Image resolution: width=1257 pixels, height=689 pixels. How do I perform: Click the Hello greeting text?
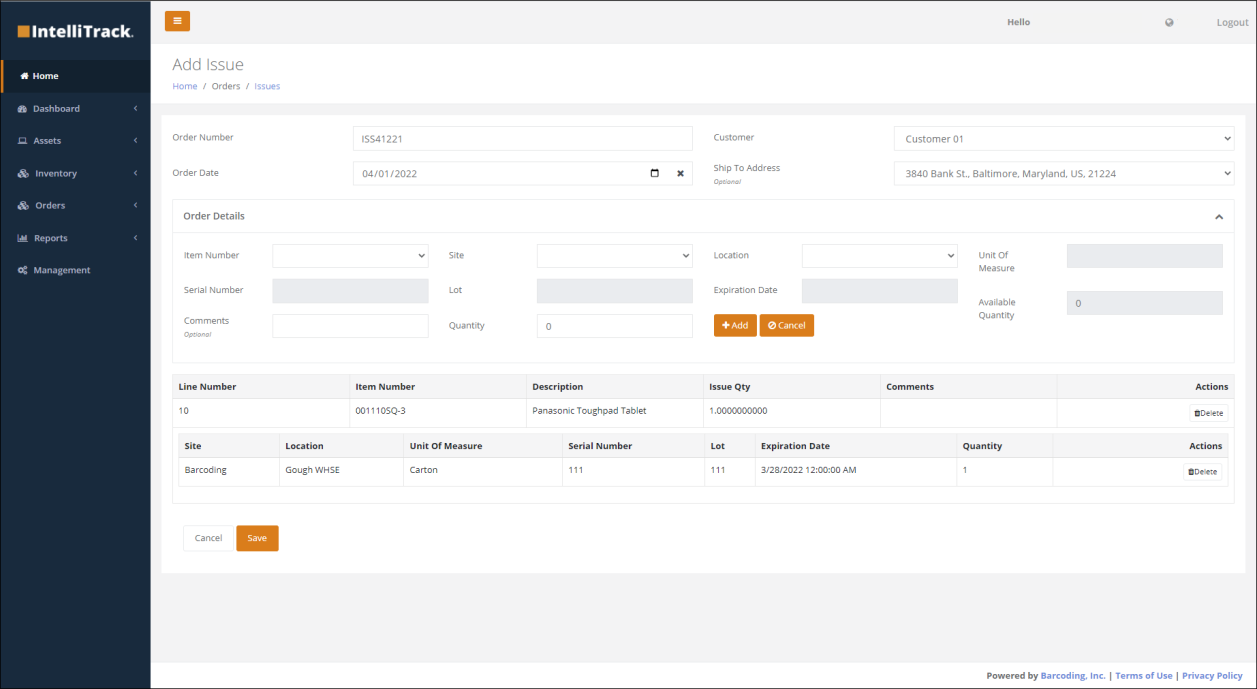click(x=1018, y=22)
